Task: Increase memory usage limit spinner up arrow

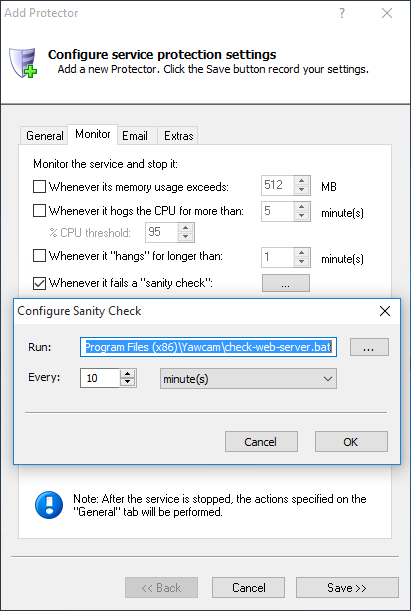Action: pyautogui.click(x=302, y=181)
